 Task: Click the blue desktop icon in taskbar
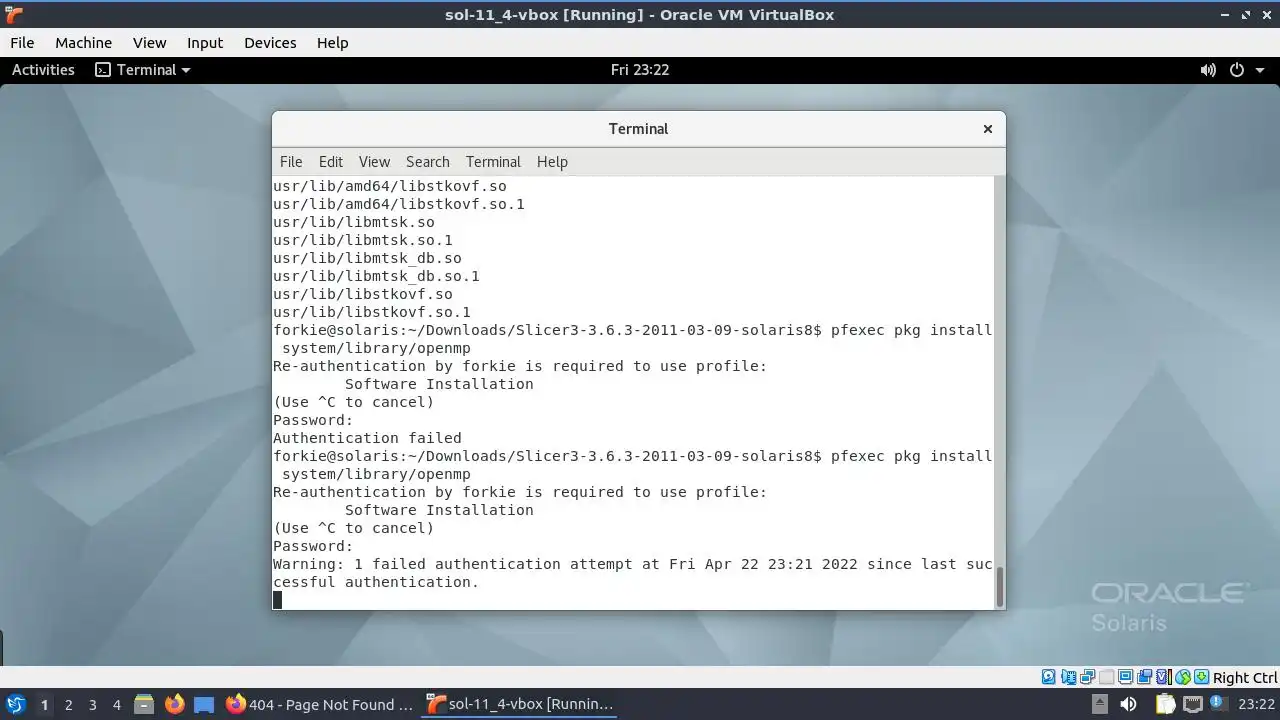pos(204,704)
